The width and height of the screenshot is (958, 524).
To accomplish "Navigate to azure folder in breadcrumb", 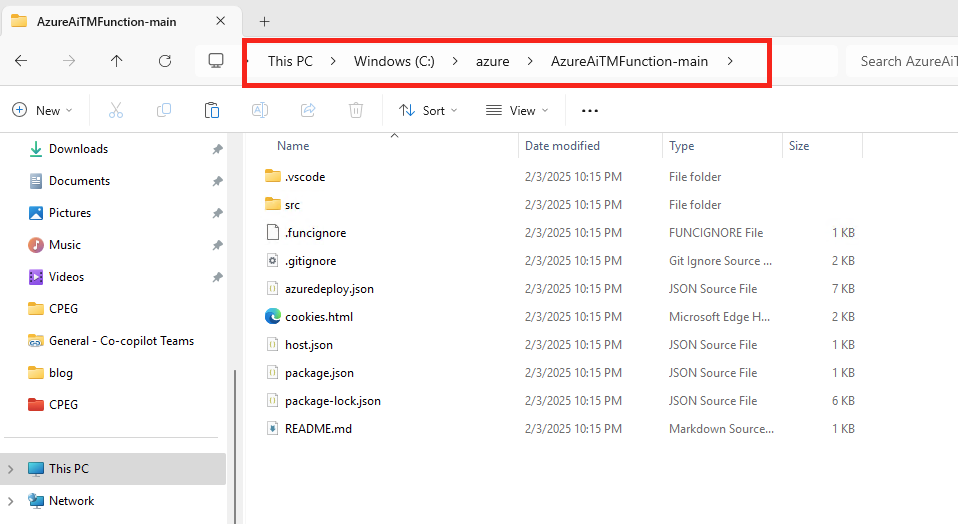I will (492, 61).
